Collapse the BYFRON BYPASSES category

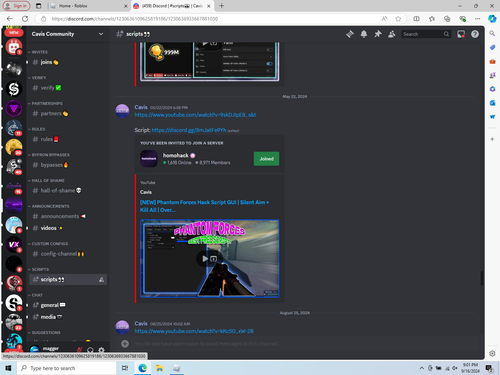point(49,155)
